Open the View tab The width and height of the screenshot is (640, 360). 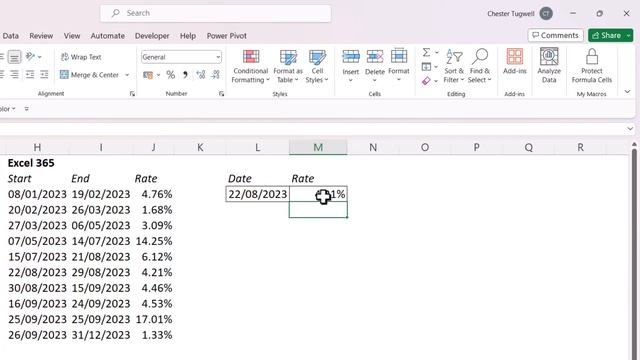tap(72, 36)
